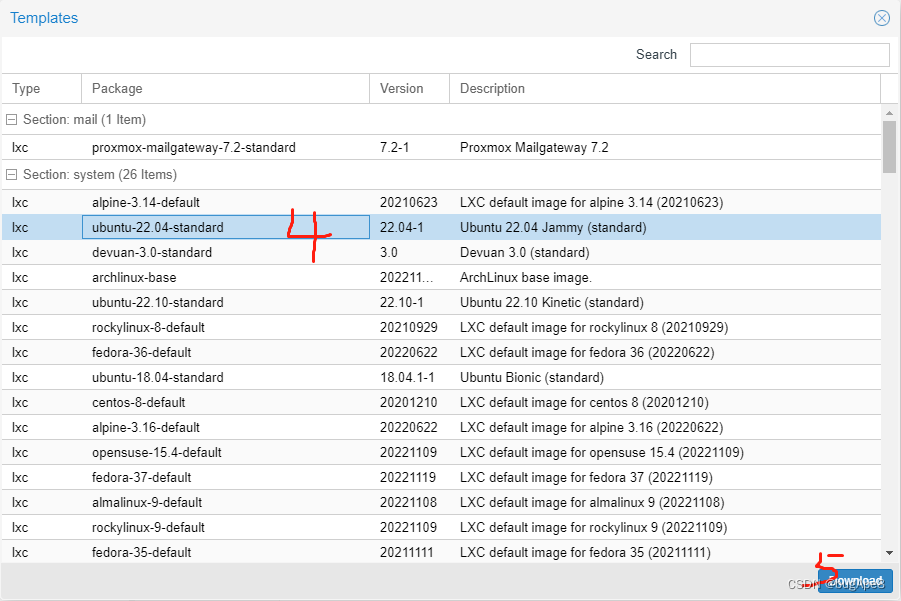This screenshot has height=601, width=901.
Task: Collapse the Section: system group
Action: [x=11, y=175]
